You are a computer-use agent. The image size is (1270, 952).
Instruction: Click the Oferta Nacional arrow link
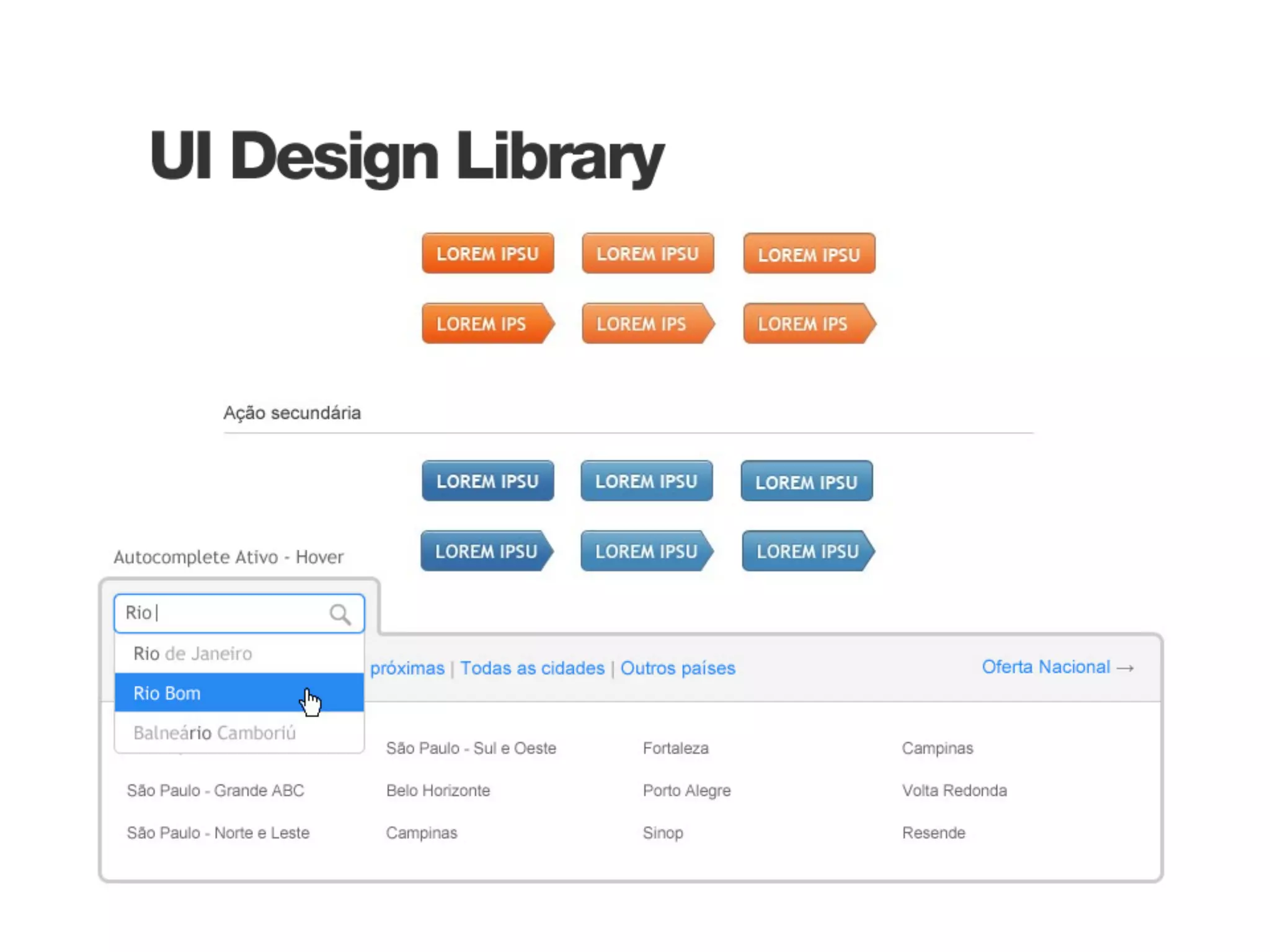[x=1057, y=667]
